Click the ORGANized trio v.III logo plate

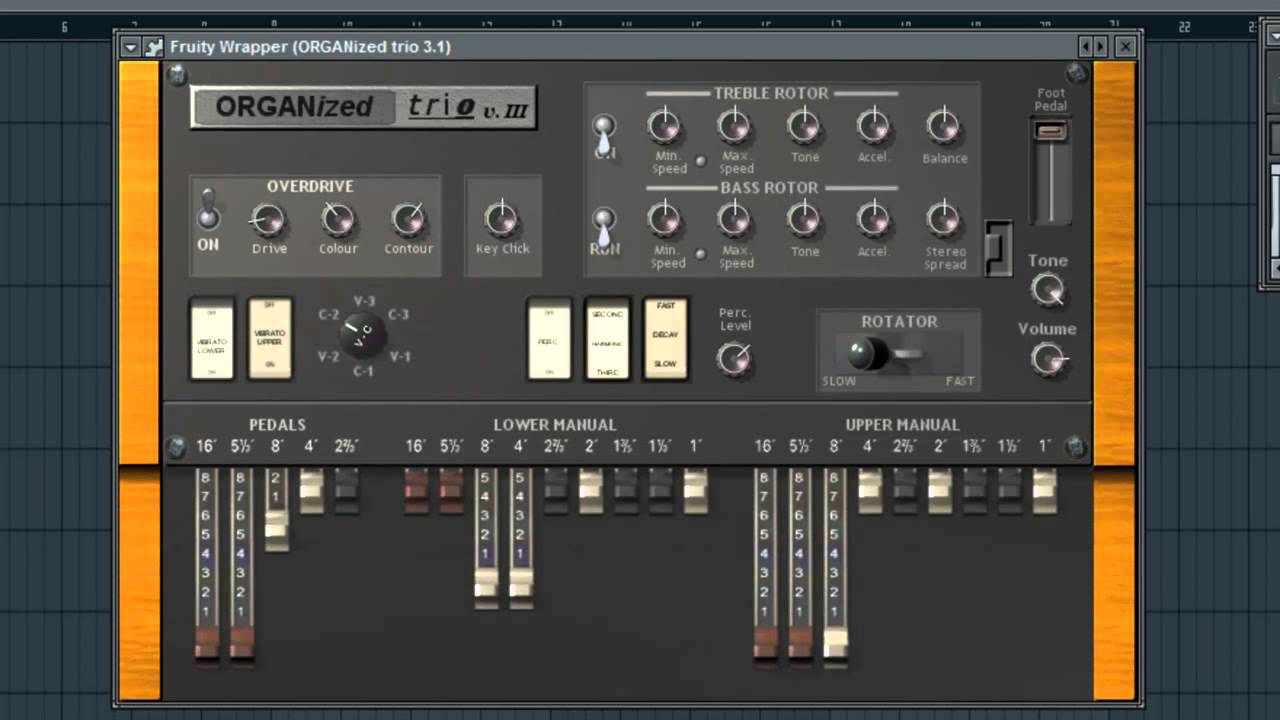(x=364, y=107)
